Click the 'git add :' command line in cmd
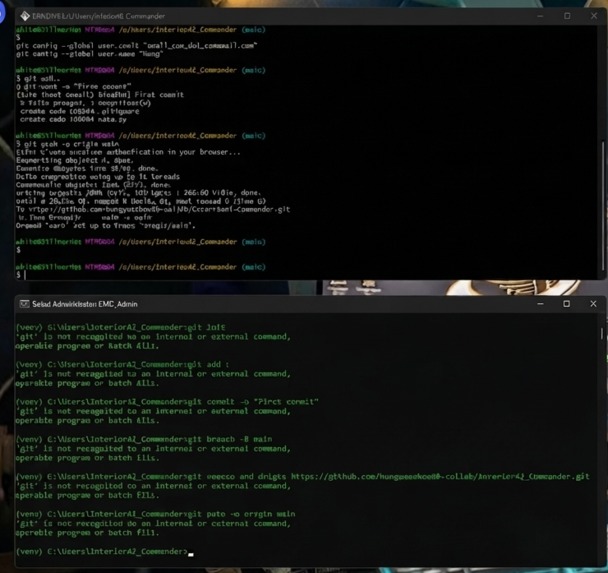608x573 pixels. [x=123, y=364]
